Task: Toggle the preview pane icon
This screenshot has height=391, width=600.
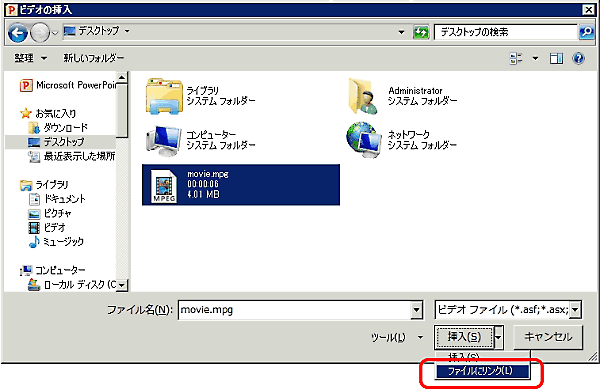Action: [556, 59]
